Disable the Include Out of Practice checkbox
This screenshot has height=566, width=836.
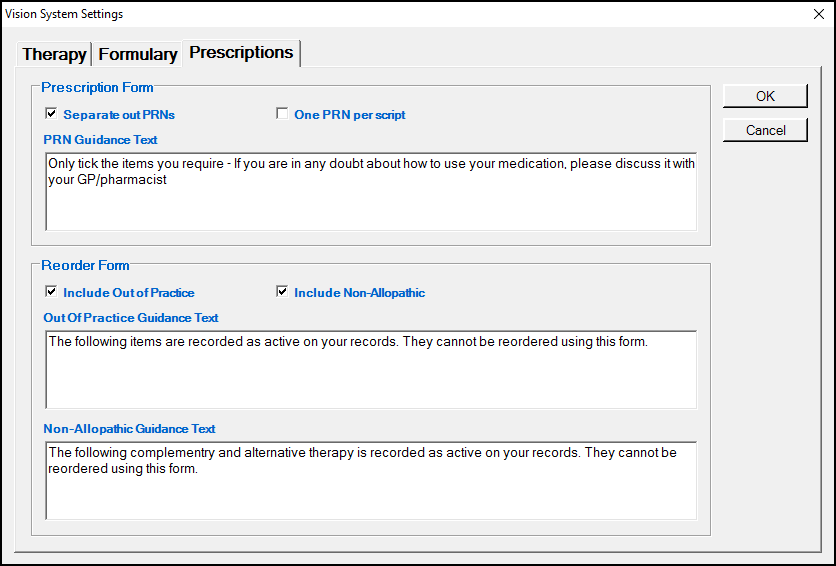51,292
